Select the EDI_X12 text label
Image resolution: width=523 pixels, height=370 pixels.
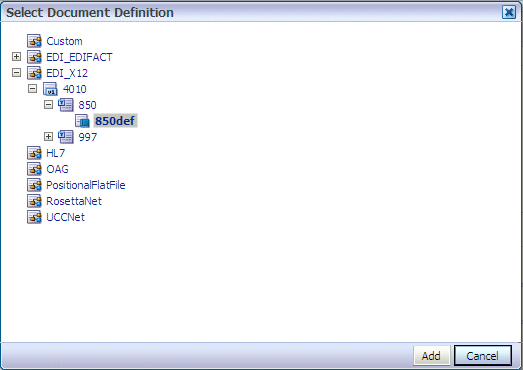67,73
